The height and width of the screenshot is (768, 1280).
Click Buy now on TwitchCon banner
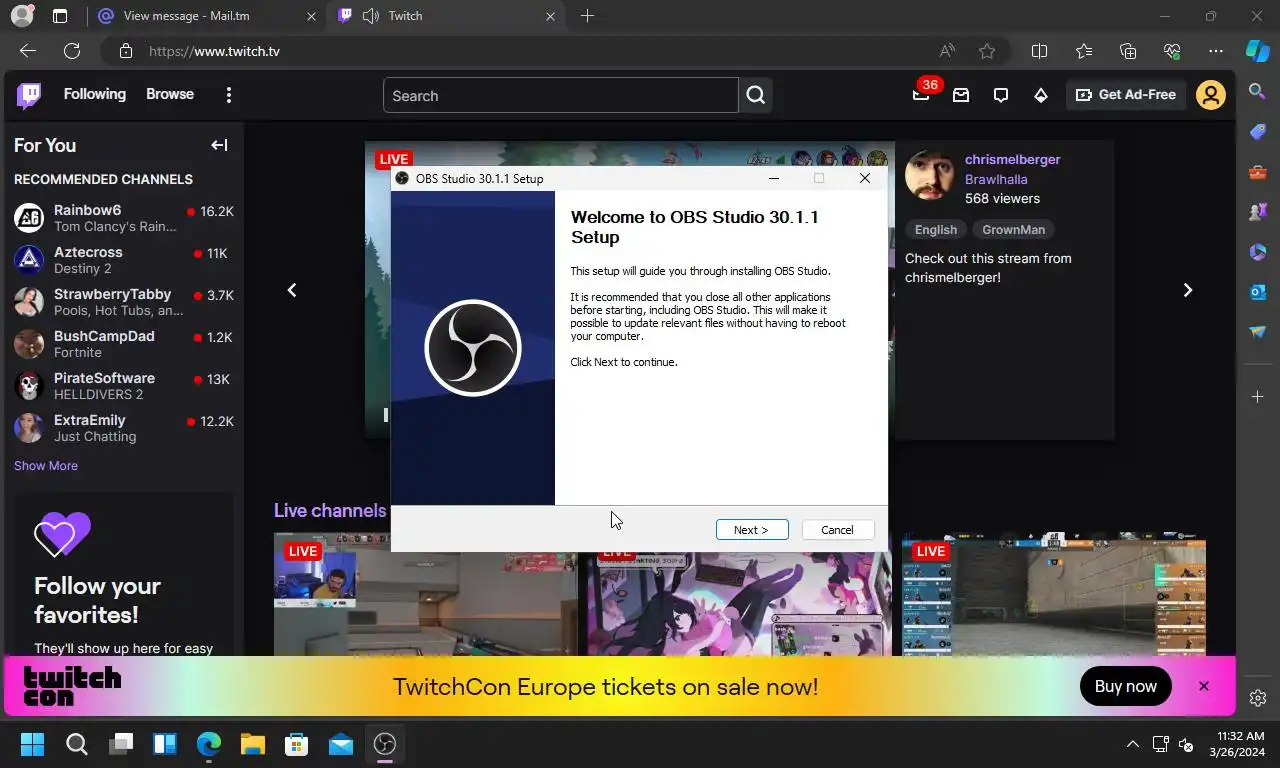[1125, 686]
